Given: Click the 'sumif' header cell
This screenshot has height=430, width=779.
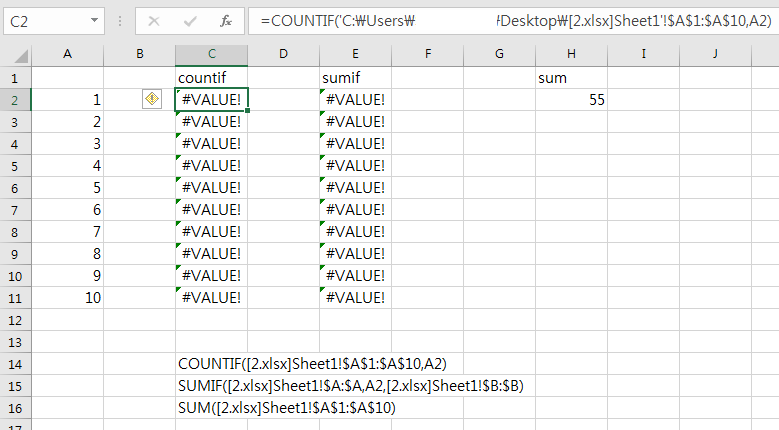Looking at the screenshot, I should pos(355,77).
